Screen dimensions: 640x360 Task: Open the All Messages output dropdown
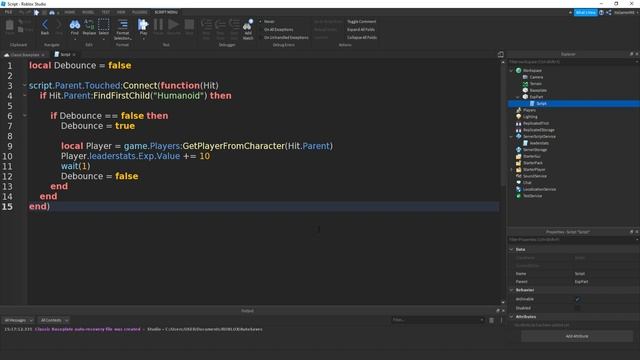(x=18, y=320)
